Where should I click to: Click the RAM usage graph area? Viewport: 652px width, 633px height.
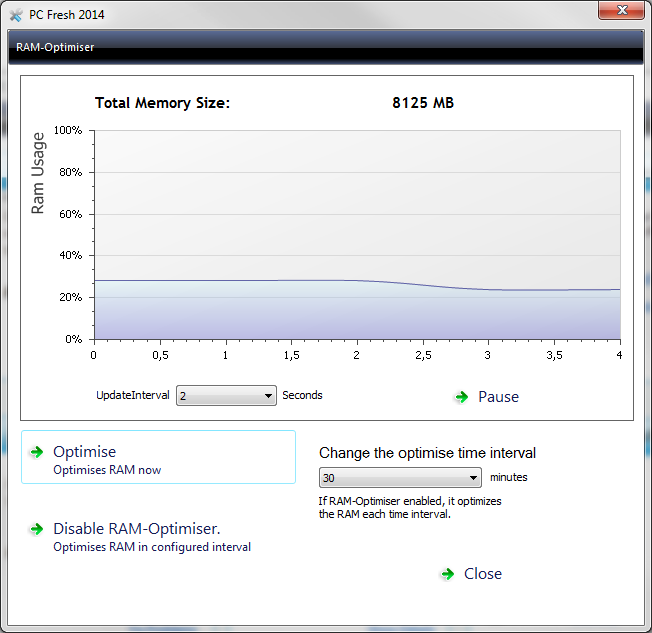click(357, 235)
